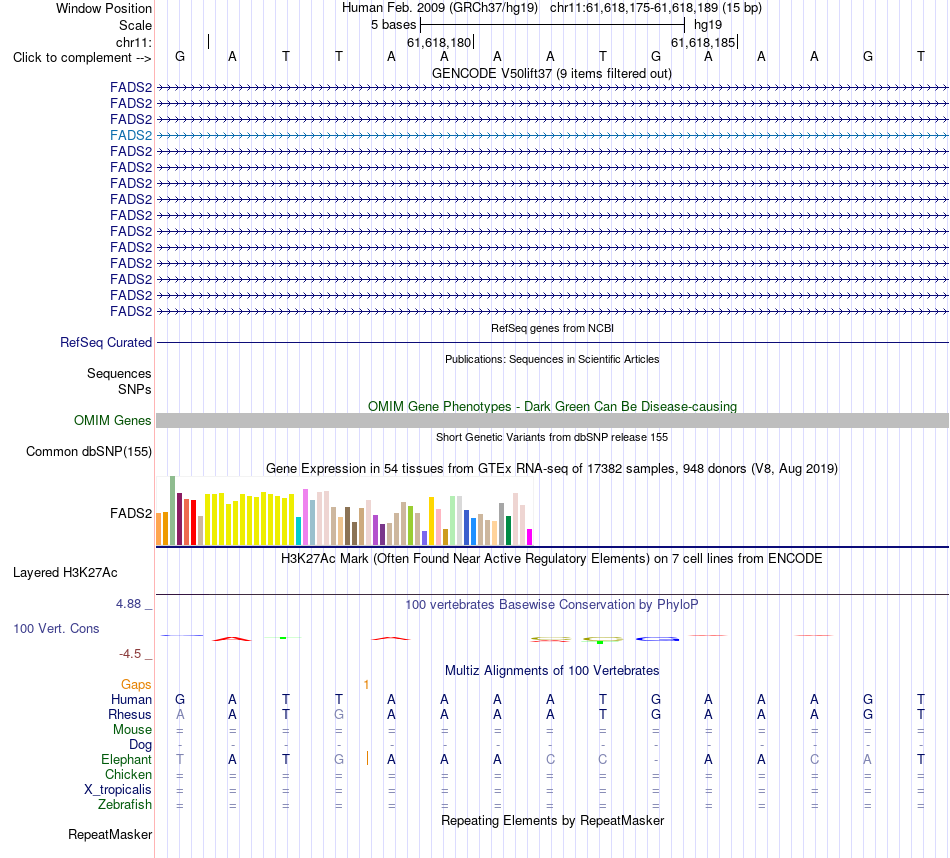This screenshot has height=858, width=950.
Task: Open the 'H3K27Ac Mark' ENCODE track title
Action: click(552, 559)
